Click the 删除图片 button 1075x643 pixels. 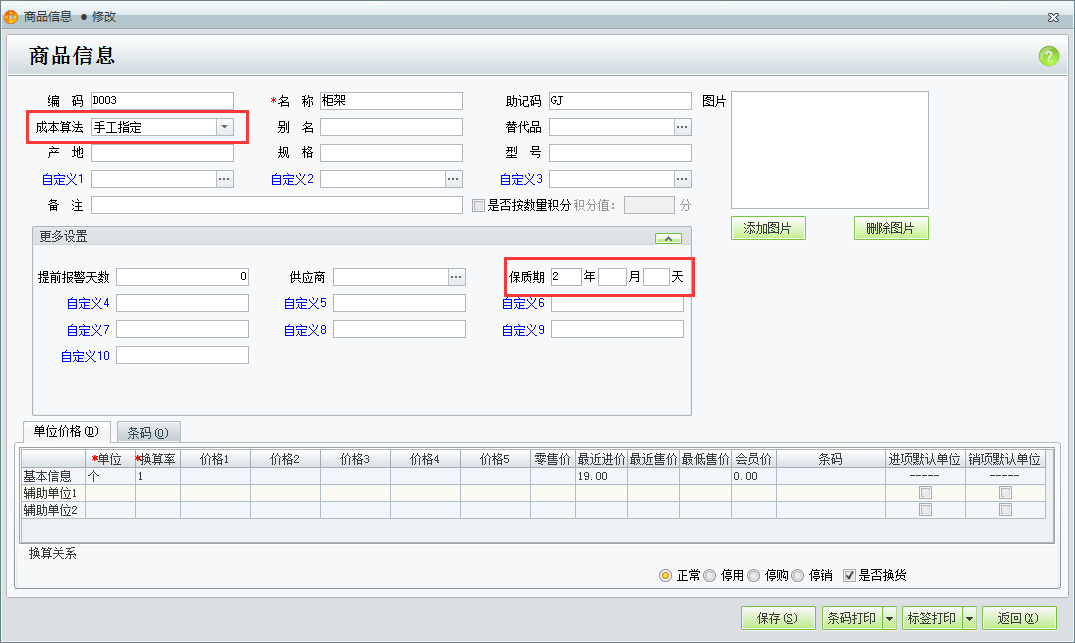click(x=890, y=228)
